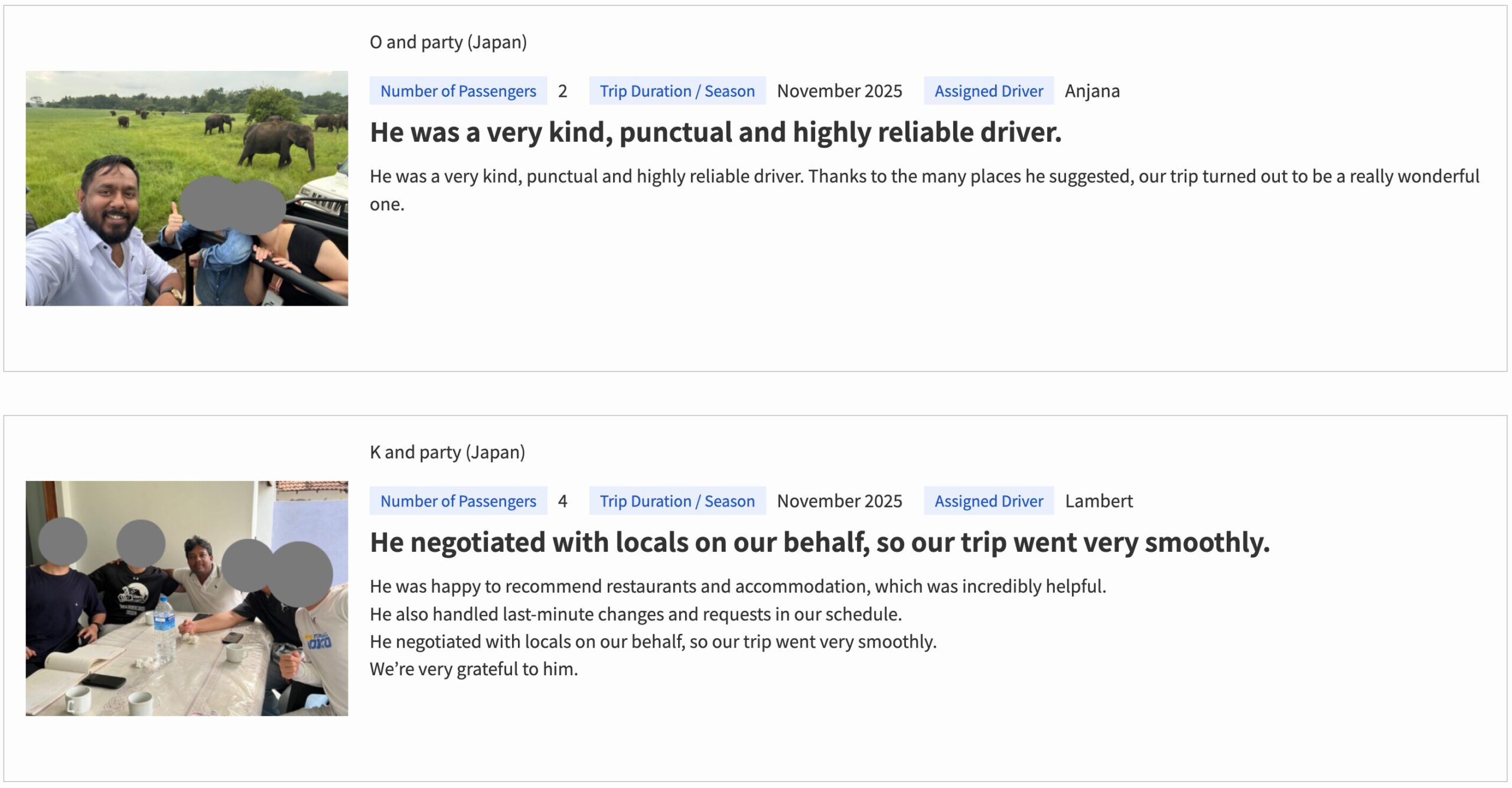
Task: Click 'O and party (Japan)' reviewer name
Action: coord(448,42)
